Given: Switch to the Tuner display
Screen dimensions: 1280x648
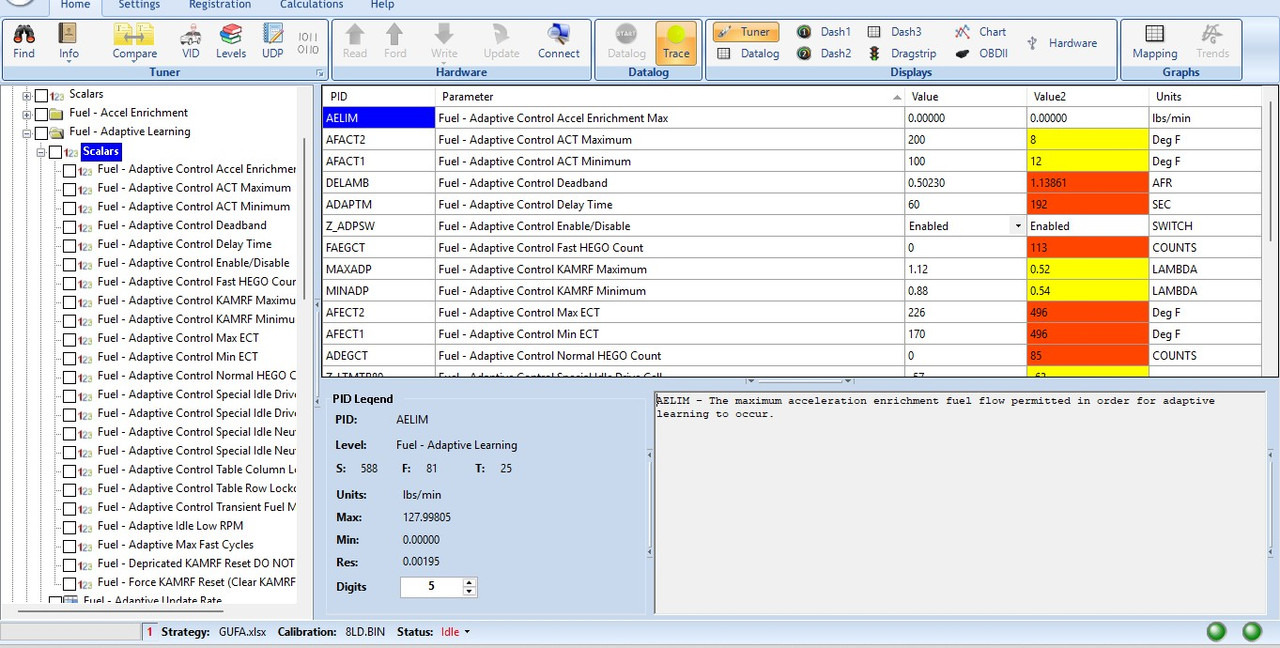Looking at the screenshot, I should 746,32.
